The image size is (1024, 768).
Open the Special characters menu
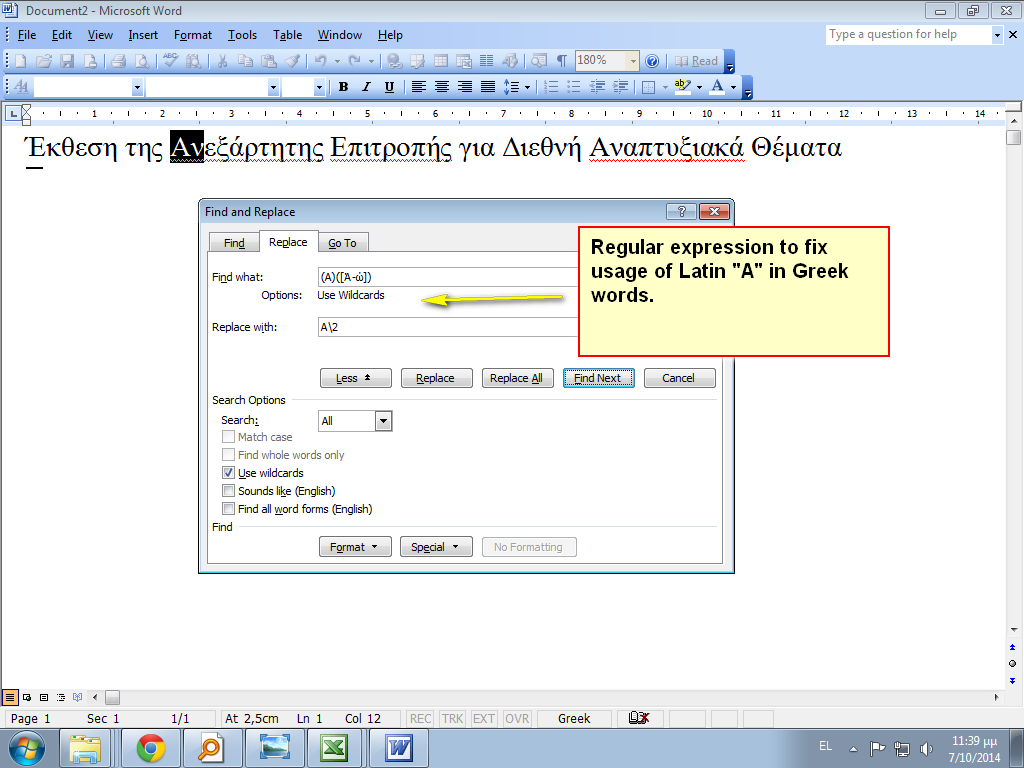tap(436, 547)
